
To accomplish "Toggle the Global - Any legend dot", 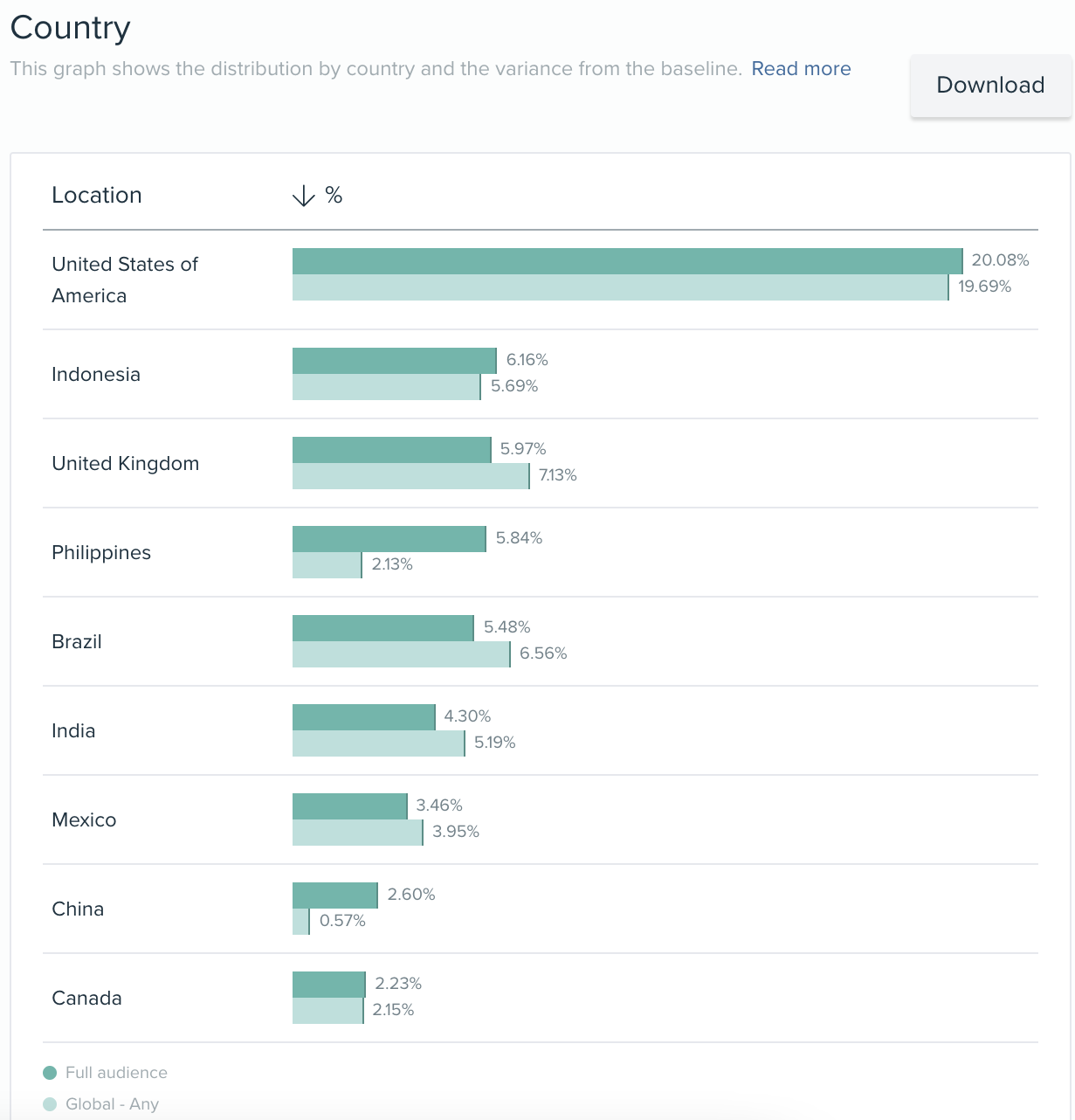I will tap(50, 1104).
